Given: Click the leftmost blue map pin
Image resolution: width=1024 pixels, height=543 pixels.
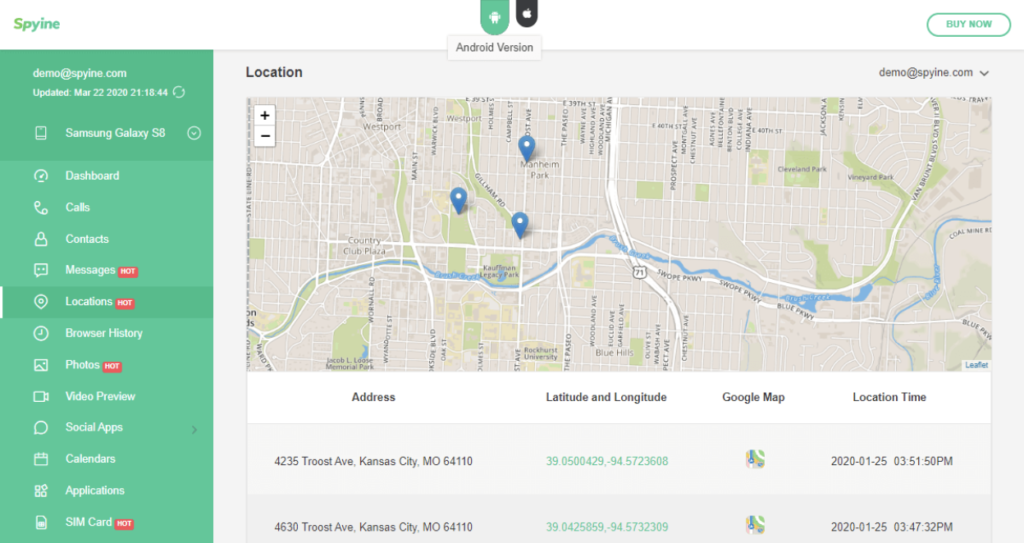Looking at the screenshot, I should 458,201.
